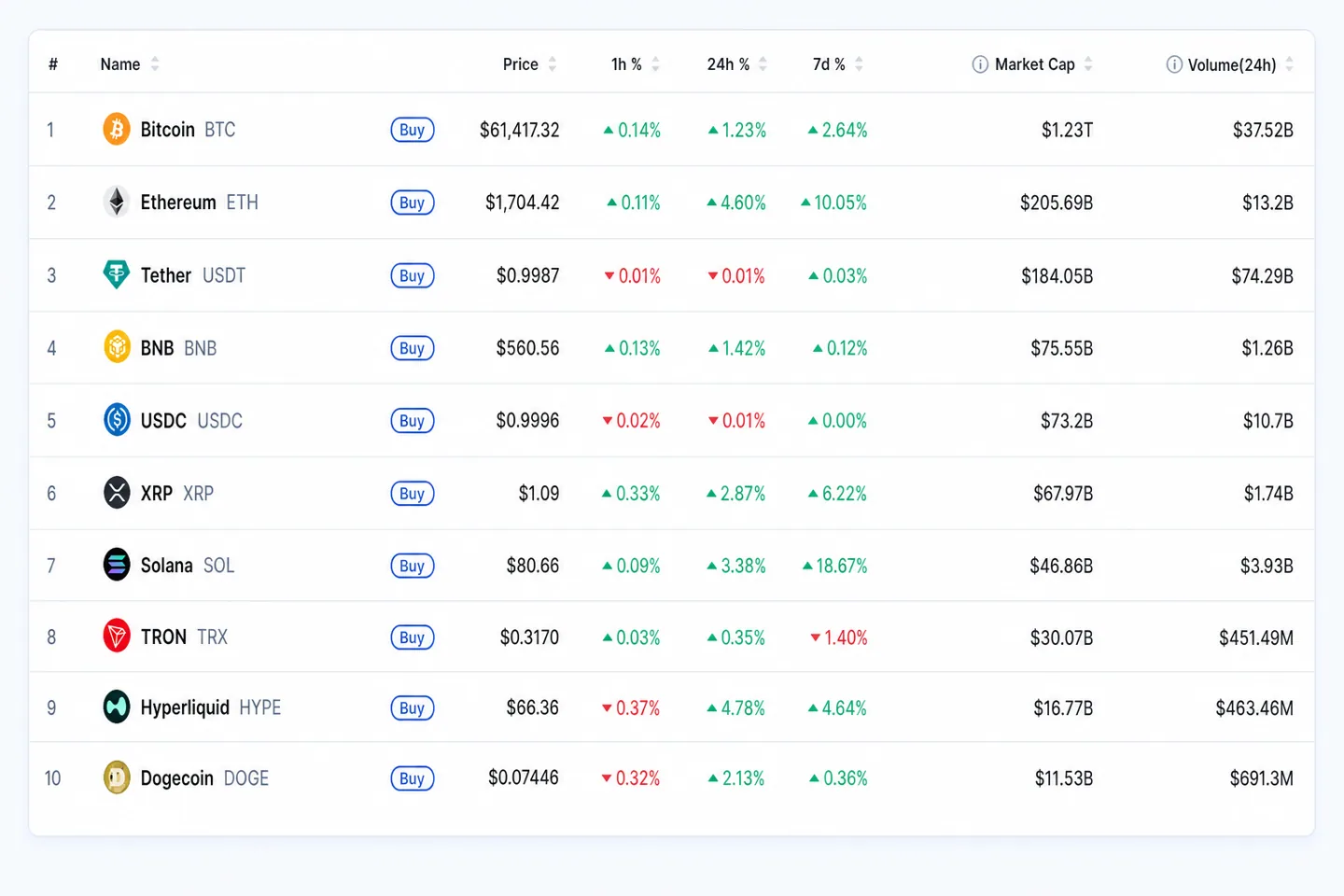Click the USDC coin logo

pyautogui.click(x=117, y=420)
